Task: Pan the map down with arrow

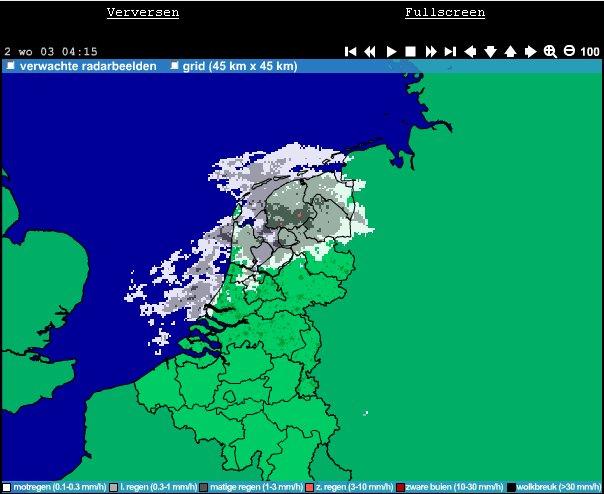Action: point(490,52)
